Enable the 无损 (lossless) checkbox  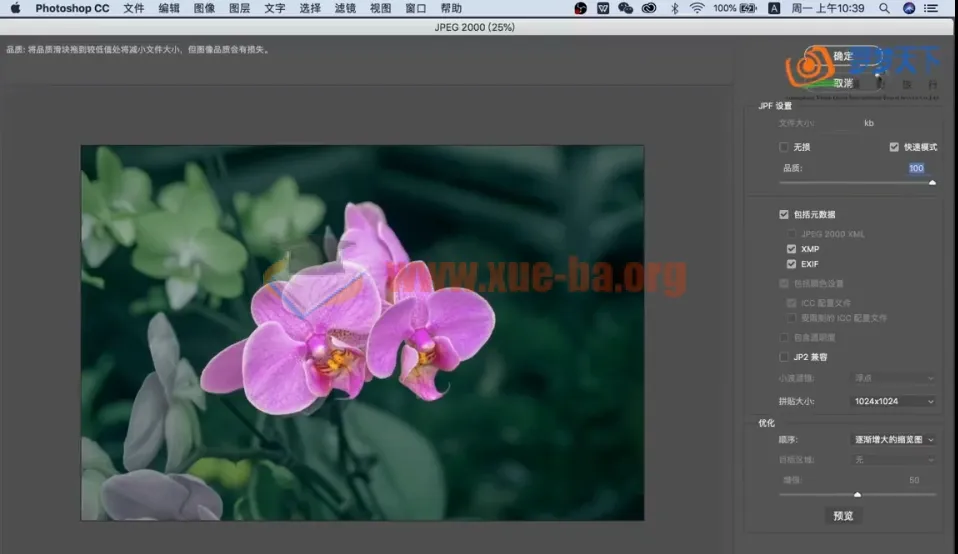tap(784, 147)
